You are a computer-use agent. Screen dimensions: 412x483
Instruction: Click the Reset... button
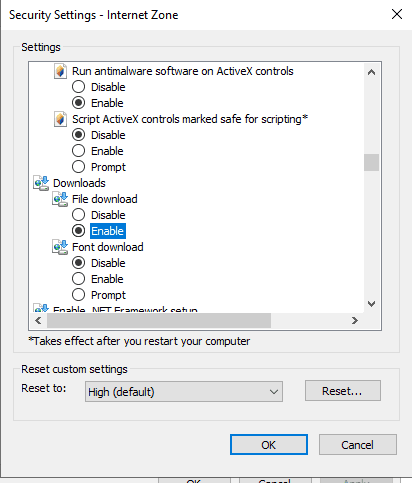(x=343, y=391)
